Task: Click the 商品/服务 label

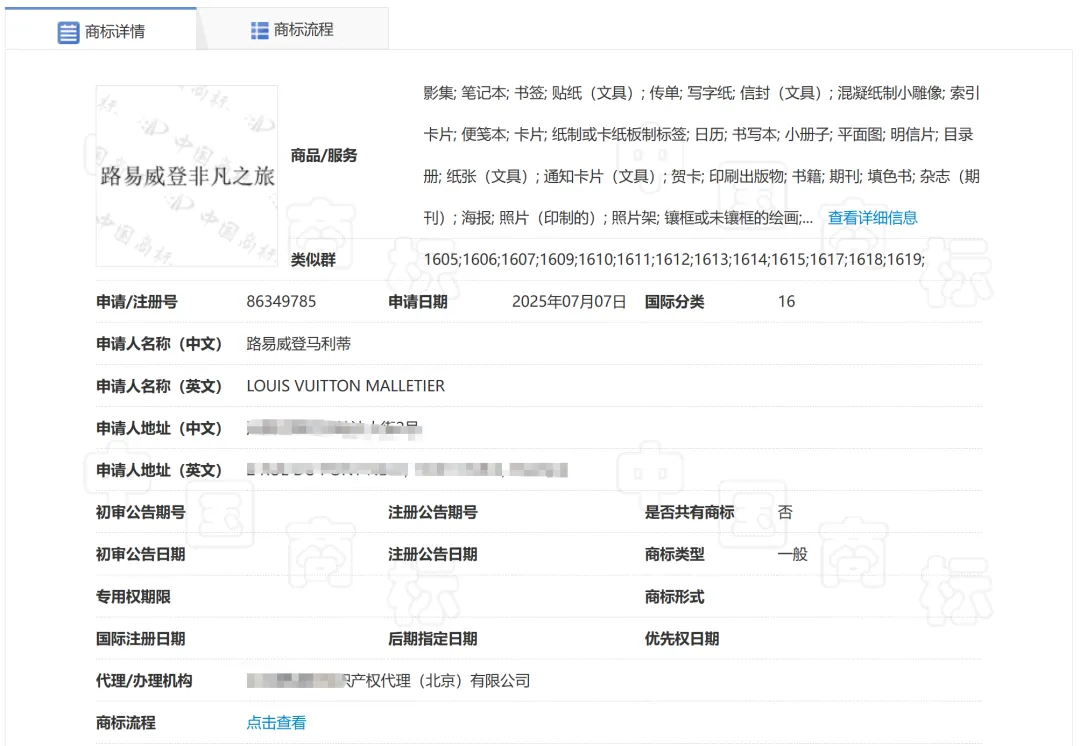Action: pos(324,156)
